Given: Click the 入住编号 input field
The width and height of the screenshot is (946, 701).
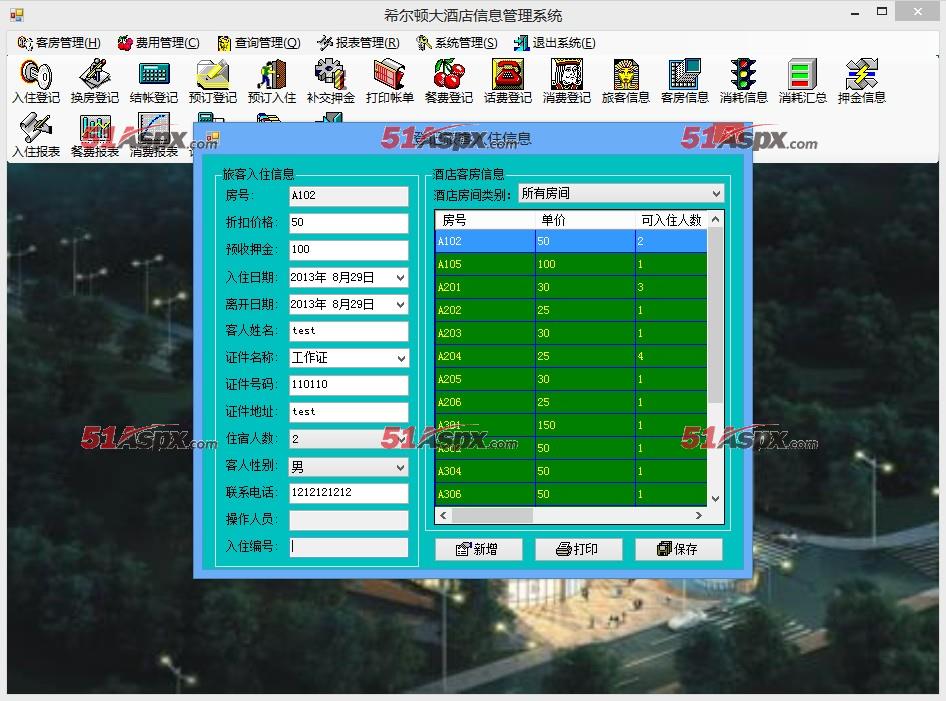Looking at the screenshot, I should coord(349,547).
